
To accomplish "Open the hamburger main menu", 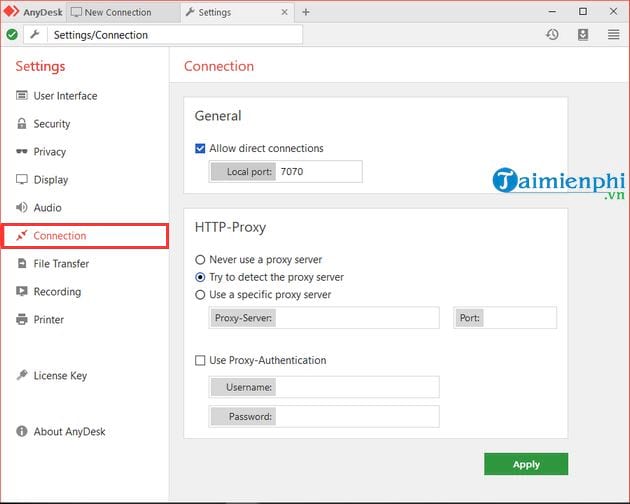I will [614, 35].
